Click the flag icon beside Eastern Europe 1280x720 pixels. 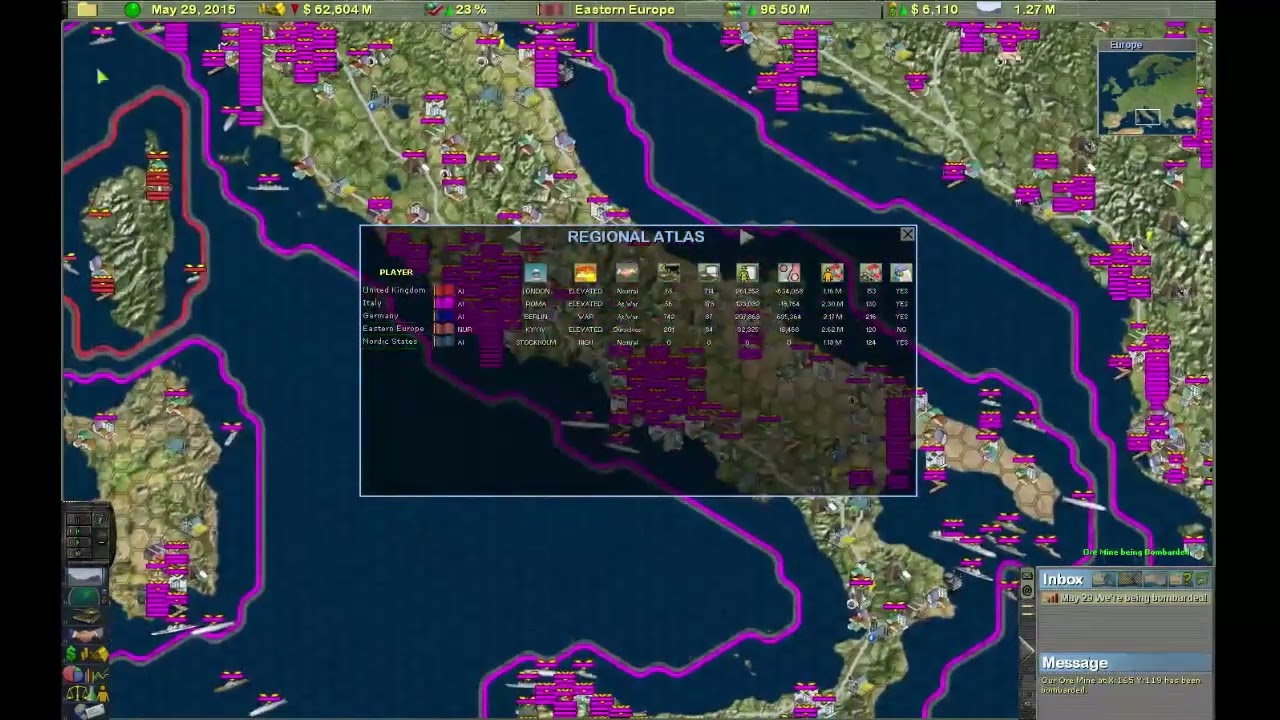551,10
